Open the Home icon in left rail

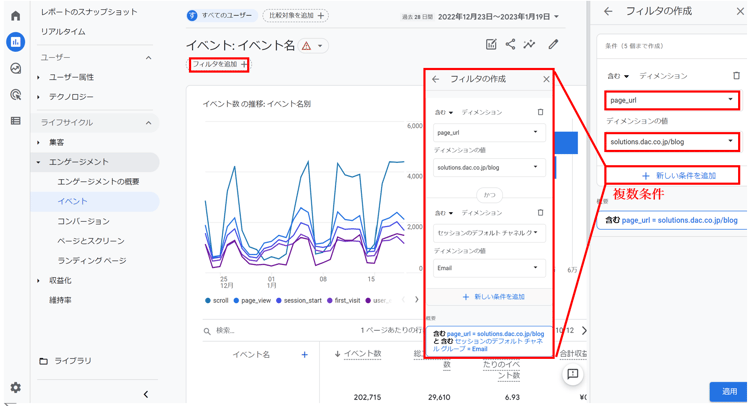click(x=15, y=16)
